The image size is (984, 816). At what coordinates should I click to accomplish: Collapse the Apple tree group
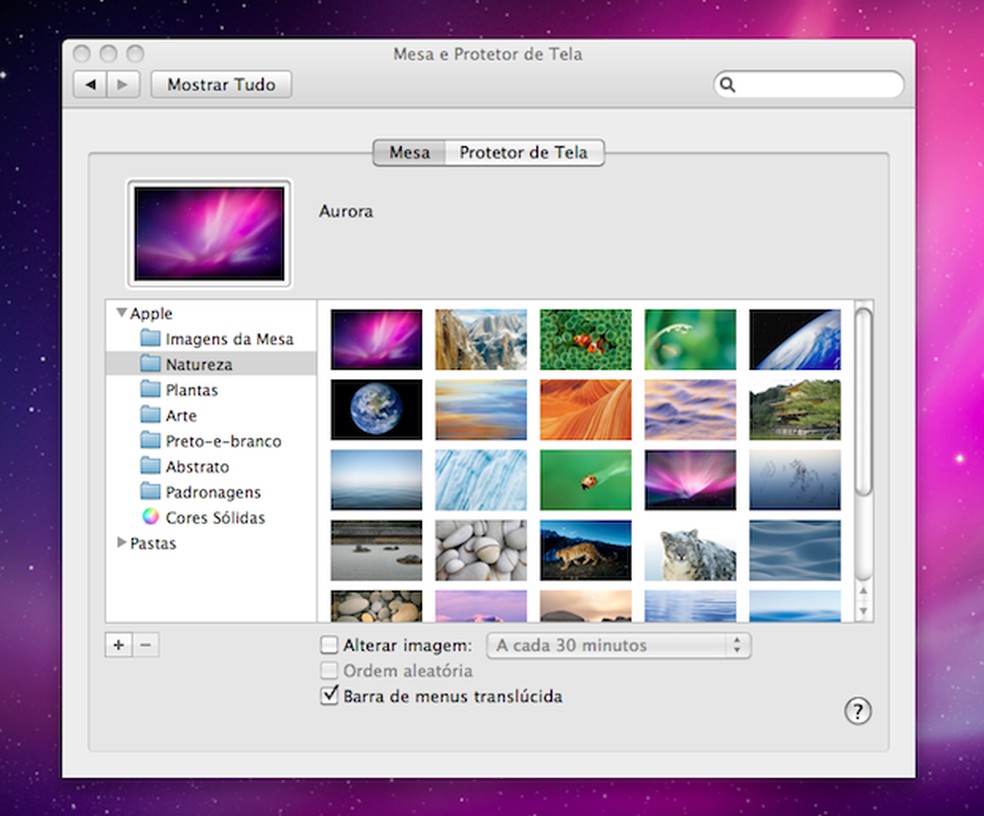(121, 313)
